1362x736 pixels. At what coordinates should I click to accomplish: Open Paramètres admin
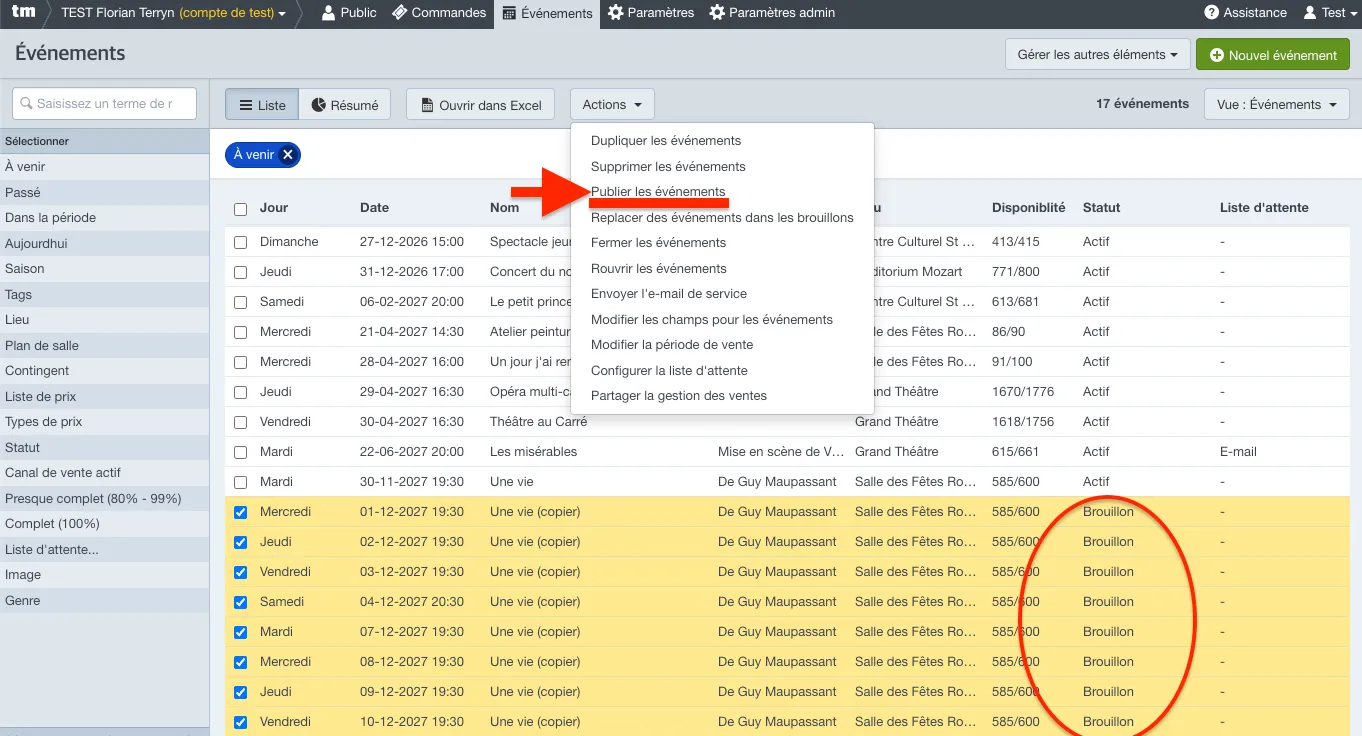pyautogui.click(x=772, y=13)
